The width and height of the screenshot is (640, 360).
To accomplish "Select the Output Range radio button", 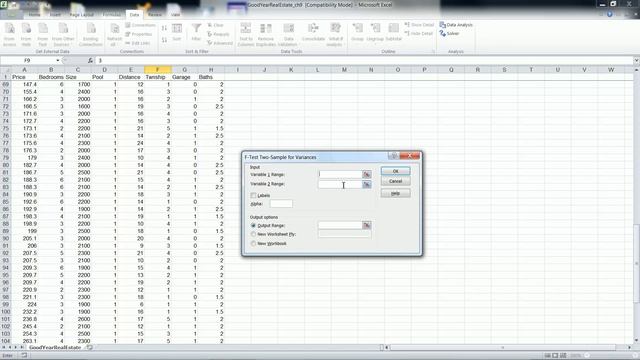I will 253,225.
